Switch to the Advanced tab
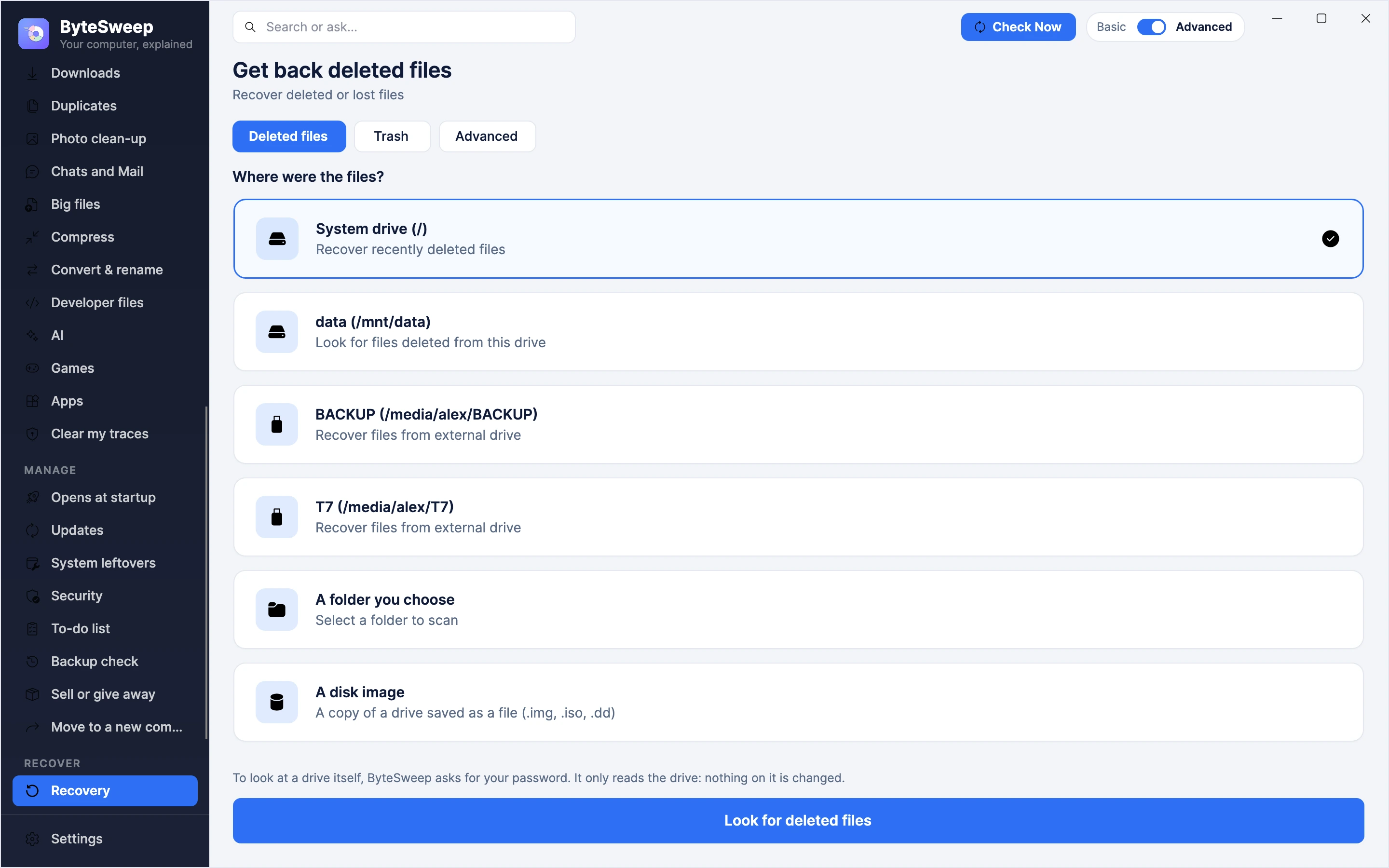 [487, 136]
